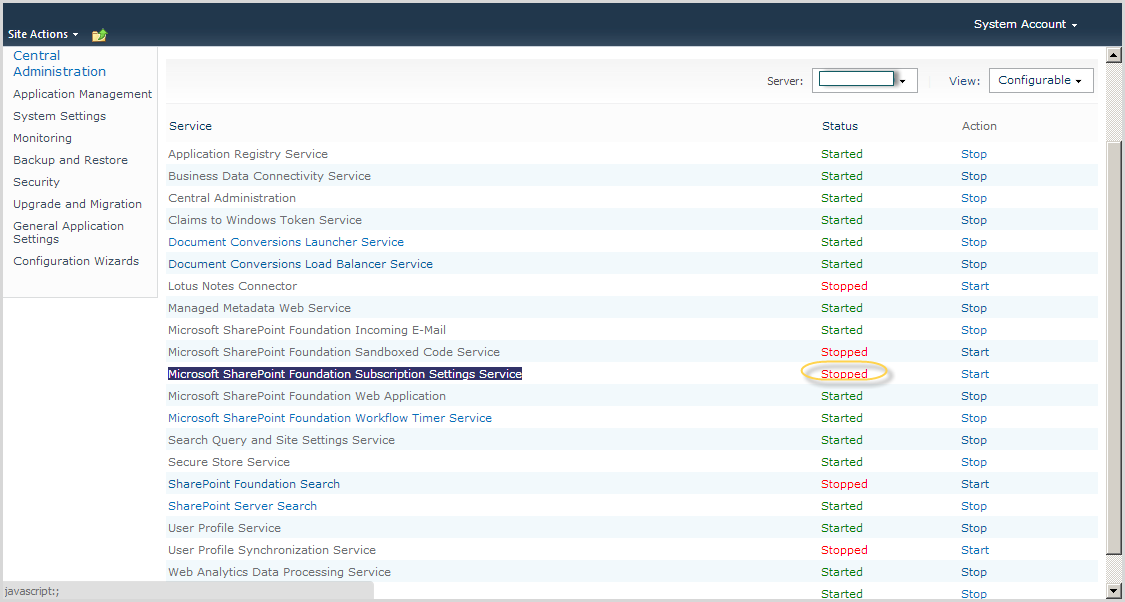Open the Site Actions menu

pyautogui.click(x=43, y=35)
